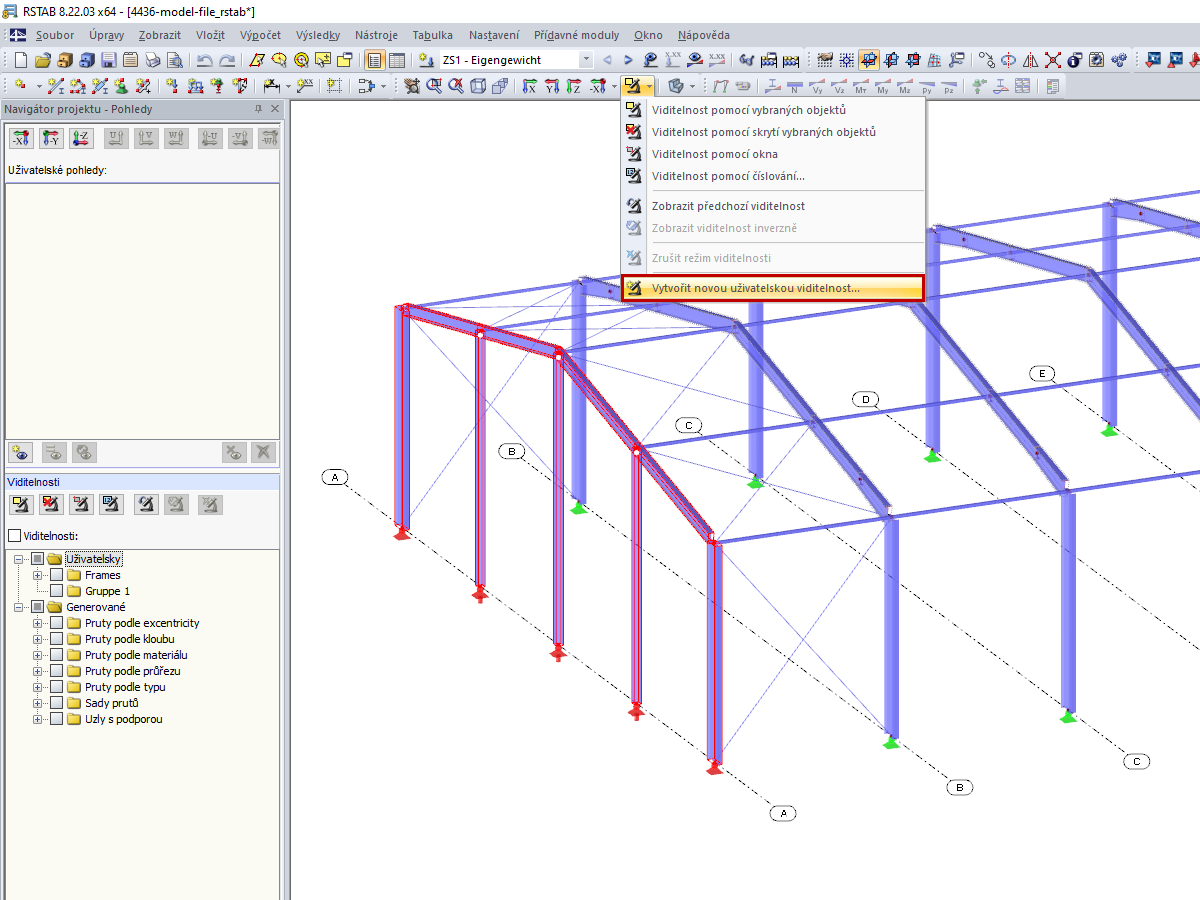Expand the Frames tree node
This screenshot has width=1200, height=900.
[38, 575]
